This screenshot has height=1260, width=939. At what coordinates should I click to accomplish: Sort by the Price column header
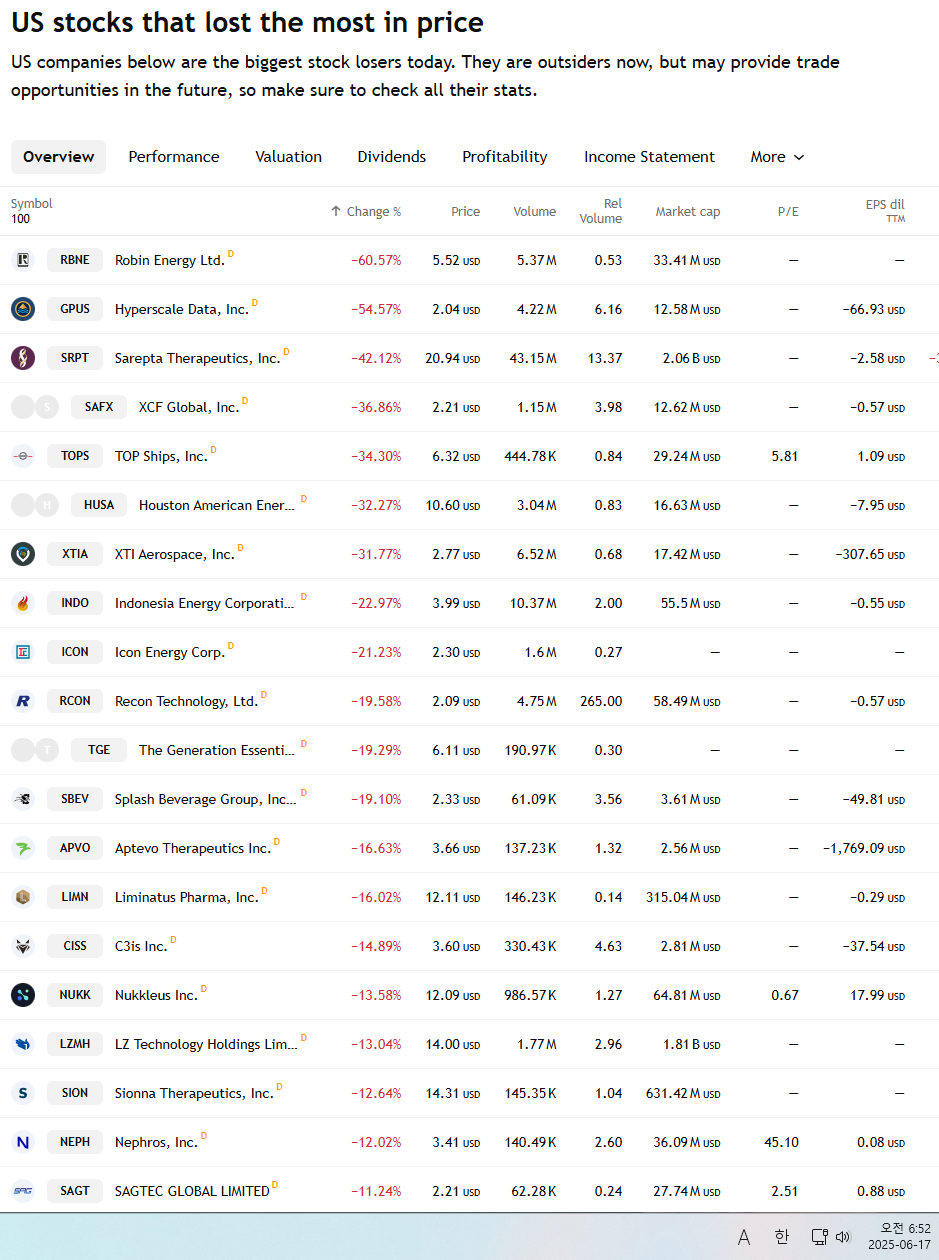click(465, 211)
